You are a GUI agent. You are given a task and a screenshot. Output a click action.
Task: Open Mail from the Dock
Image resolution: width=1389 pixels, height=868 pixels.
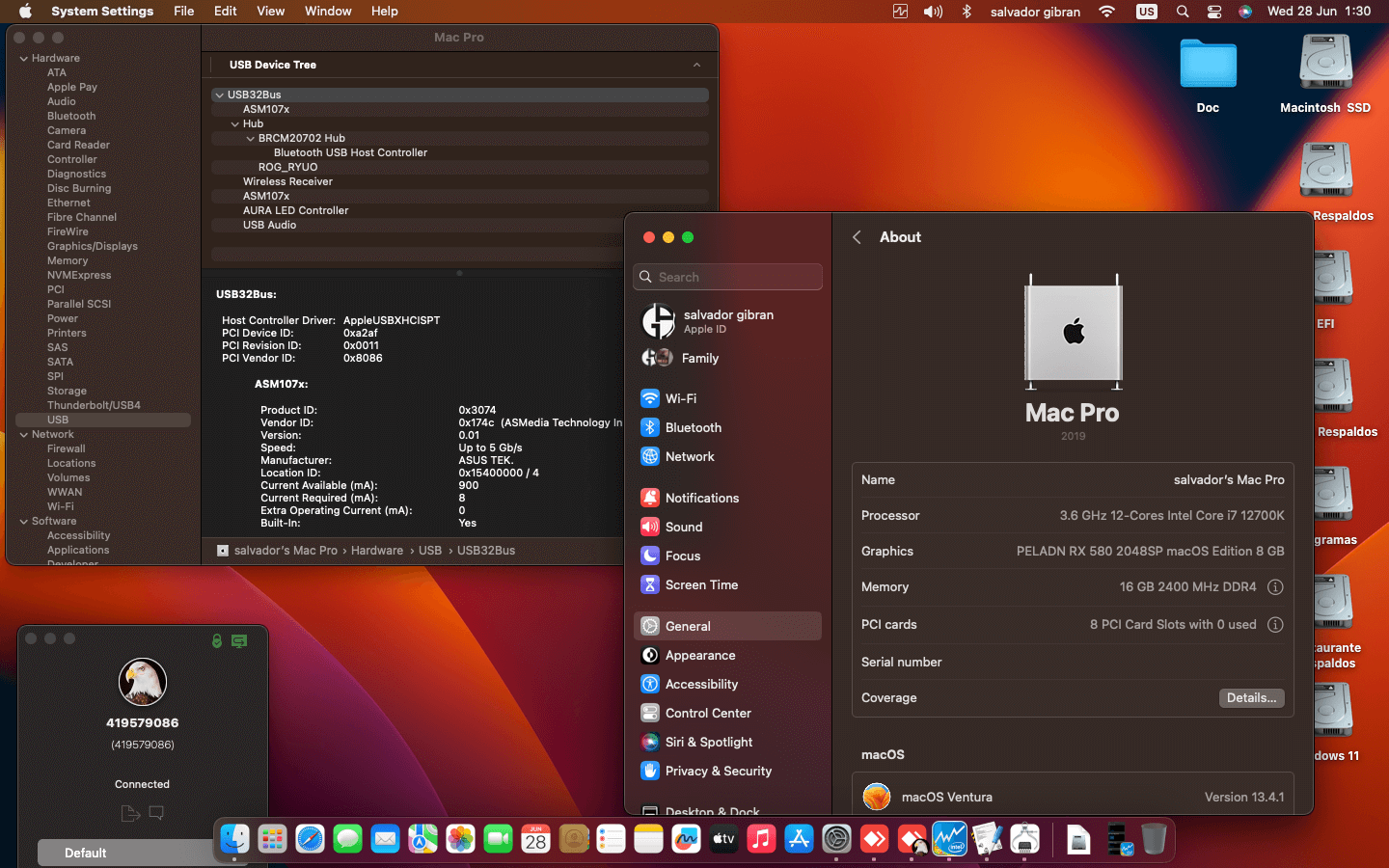pyautogui.click(x=385, y=839)
